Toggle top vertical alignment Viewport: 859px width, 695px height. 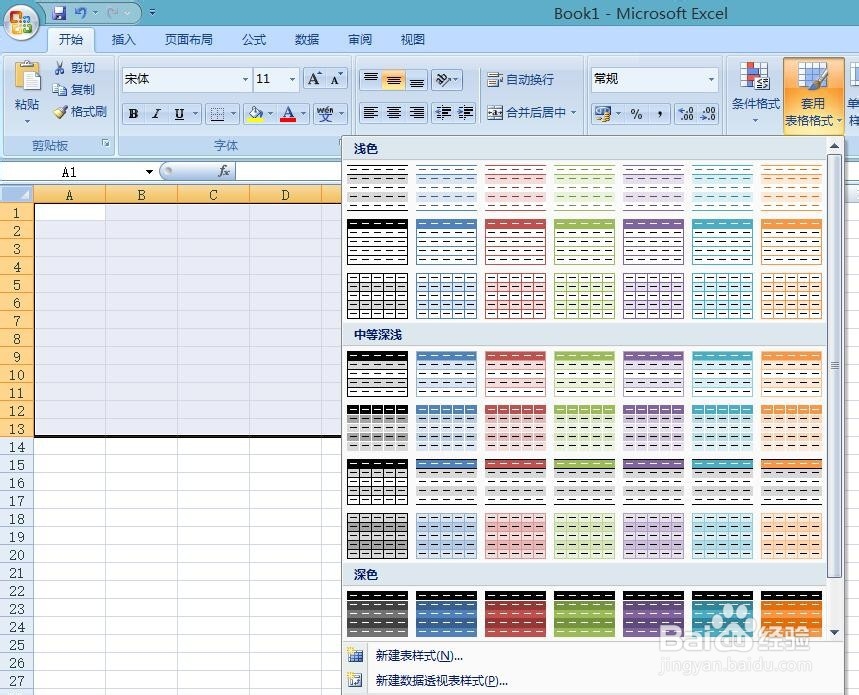pos(371,80)
